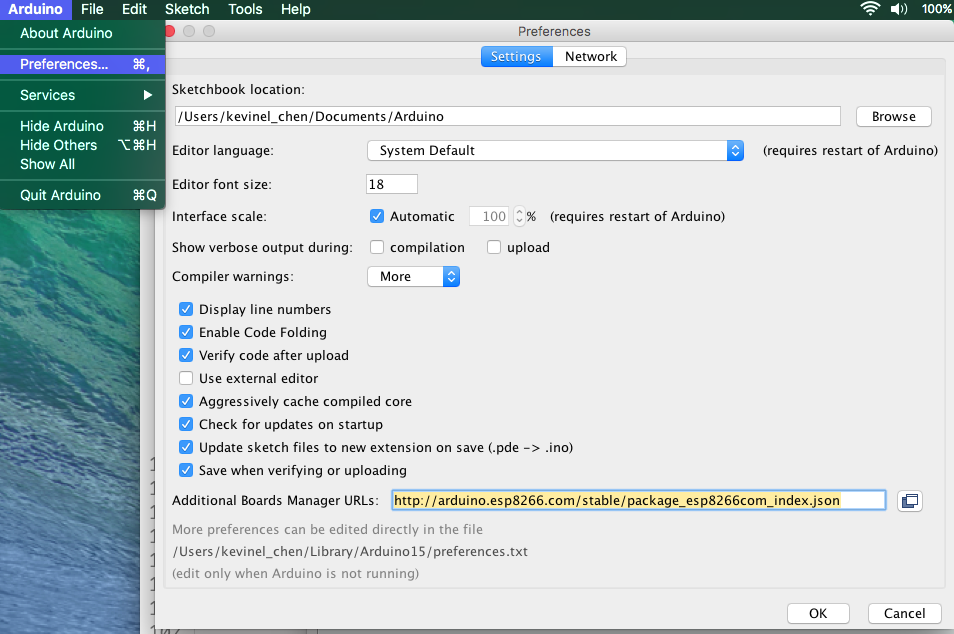Click the Services submenu arrow

point(147,95)
